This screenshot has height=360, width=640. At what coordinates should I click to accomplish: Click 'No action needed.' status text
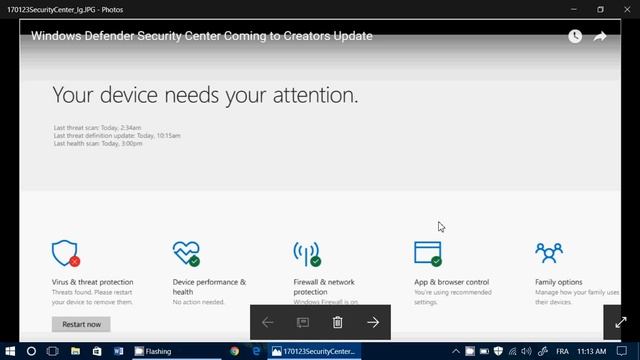point(198,302)
